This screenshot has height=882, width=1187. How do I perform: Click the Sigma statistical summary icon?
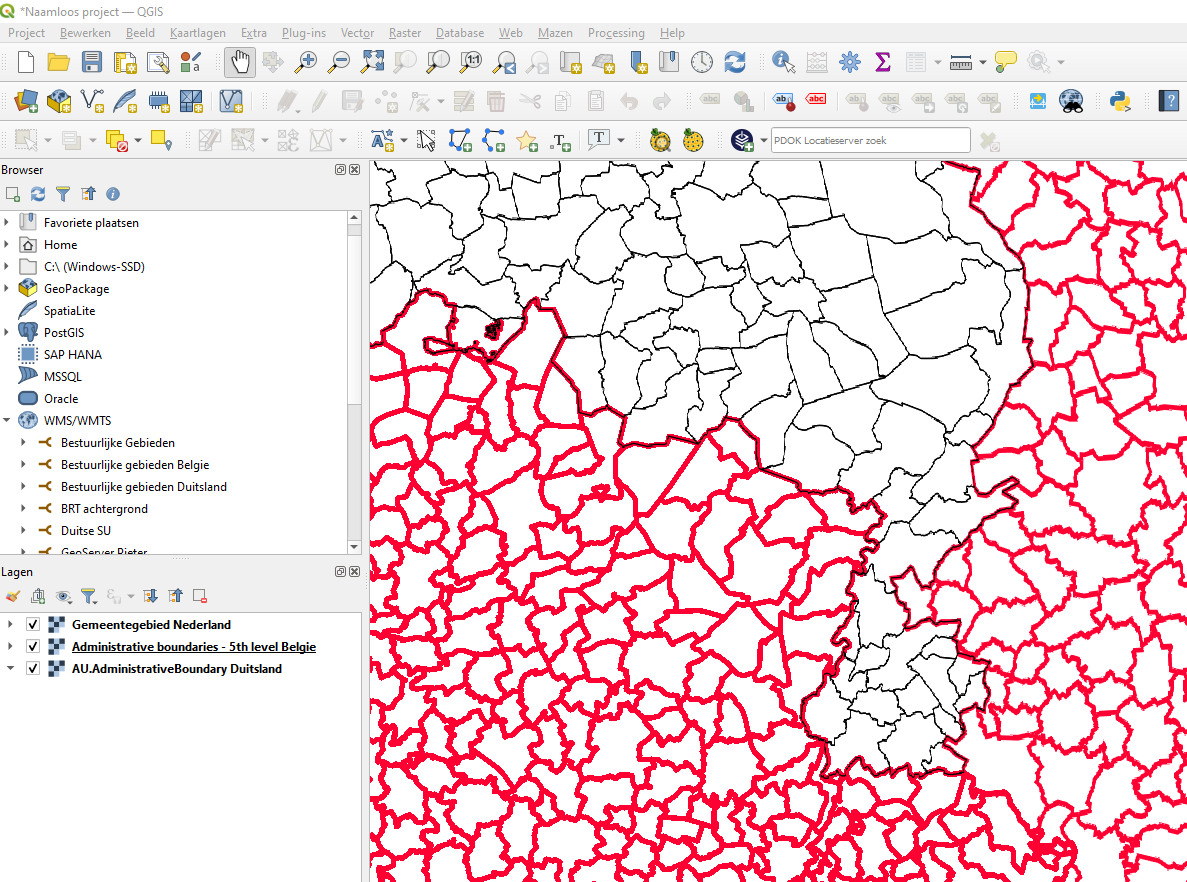pyautogui.click(x=883, y=62)
